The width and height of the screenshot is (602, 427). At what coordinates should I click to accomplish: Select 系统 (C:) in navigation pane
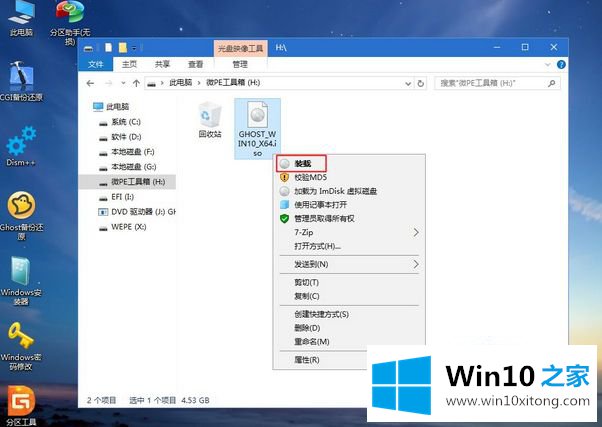click(x=120, y=122)
